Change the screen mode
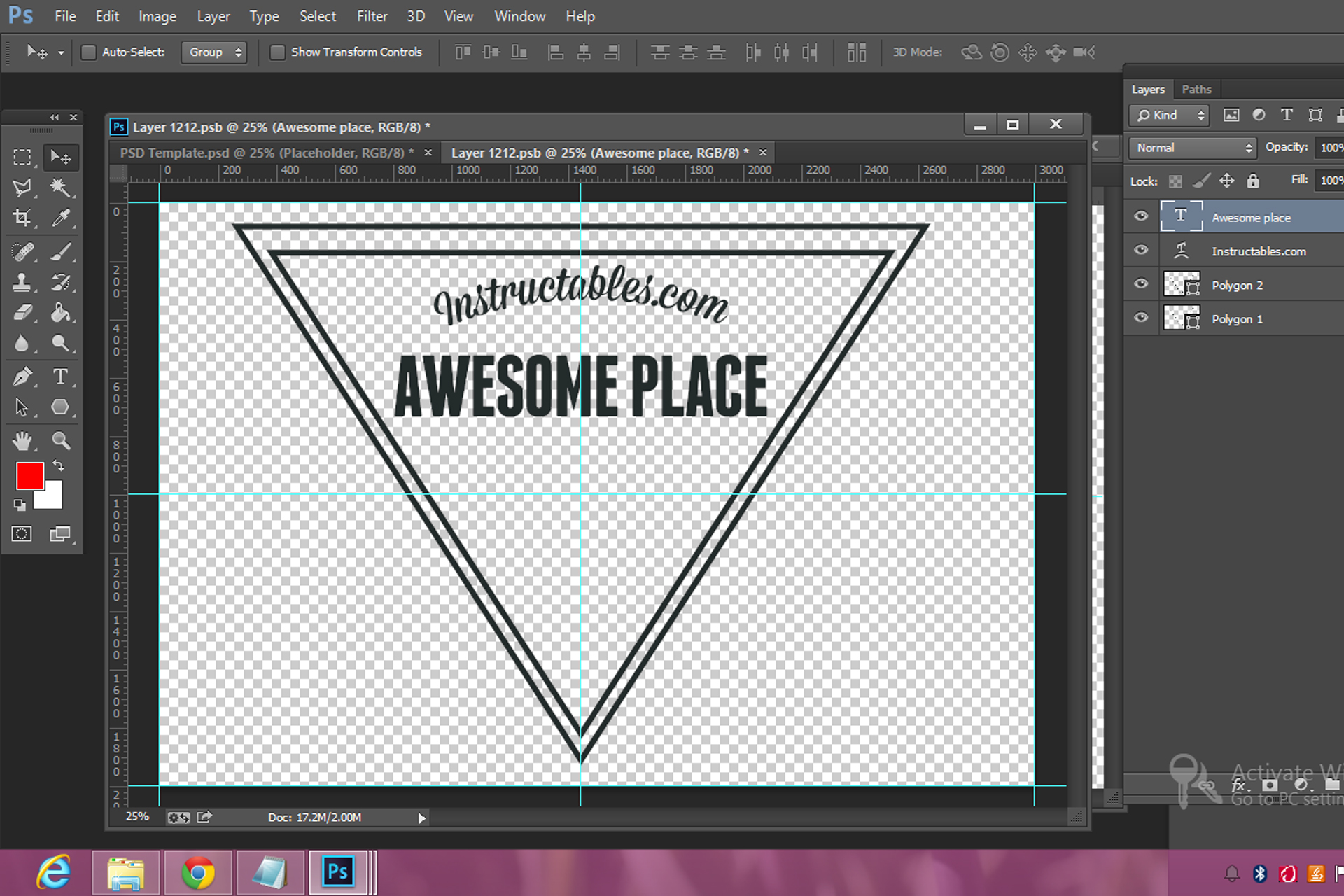This screenshot has height=896, width=1344. pos(60,534)
